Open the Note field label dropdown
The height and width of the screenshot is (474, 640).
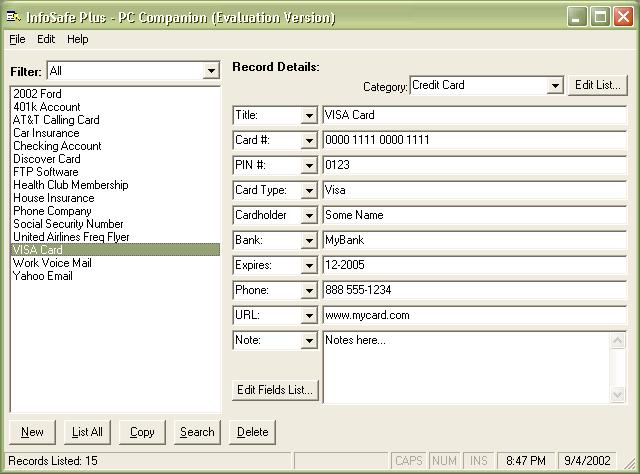coord(309,340)
